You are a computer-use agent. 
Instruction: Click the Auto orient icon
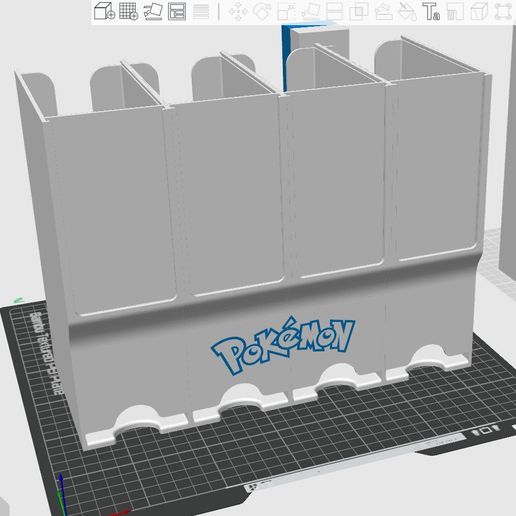(153, 11)
